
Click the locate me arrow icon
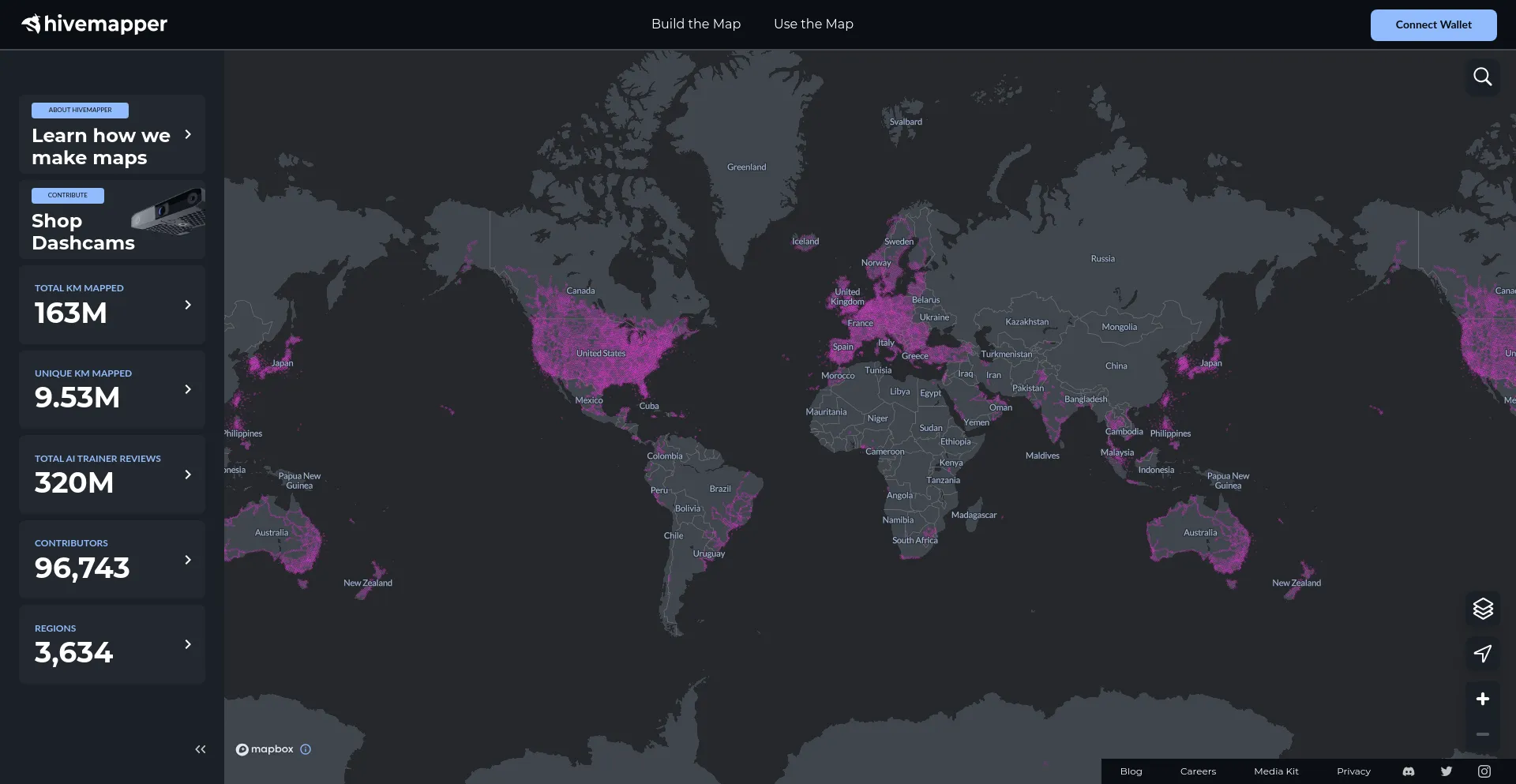(1482, 654)
